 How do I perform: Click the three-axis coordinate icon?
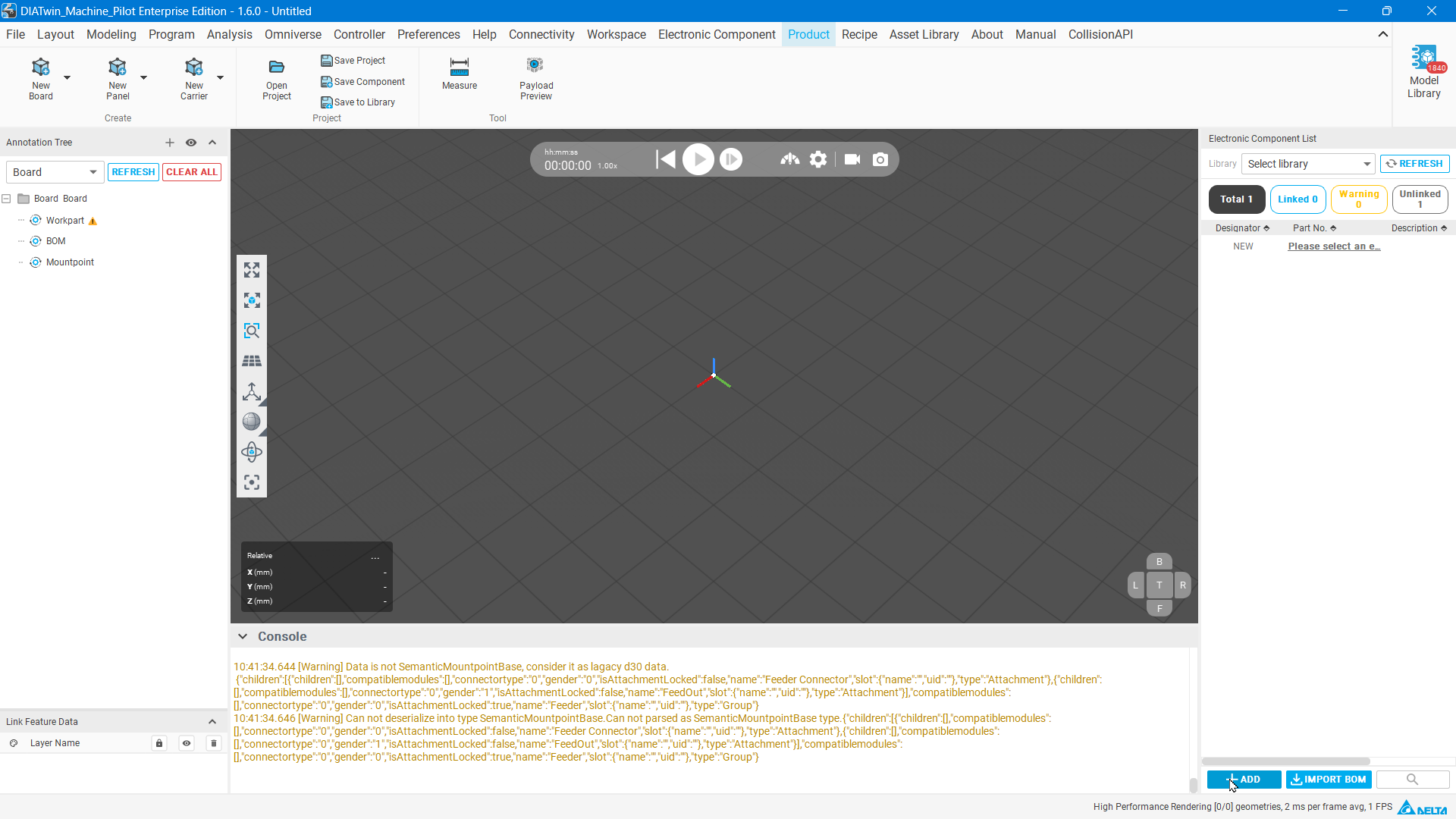[x=252, y=391]
